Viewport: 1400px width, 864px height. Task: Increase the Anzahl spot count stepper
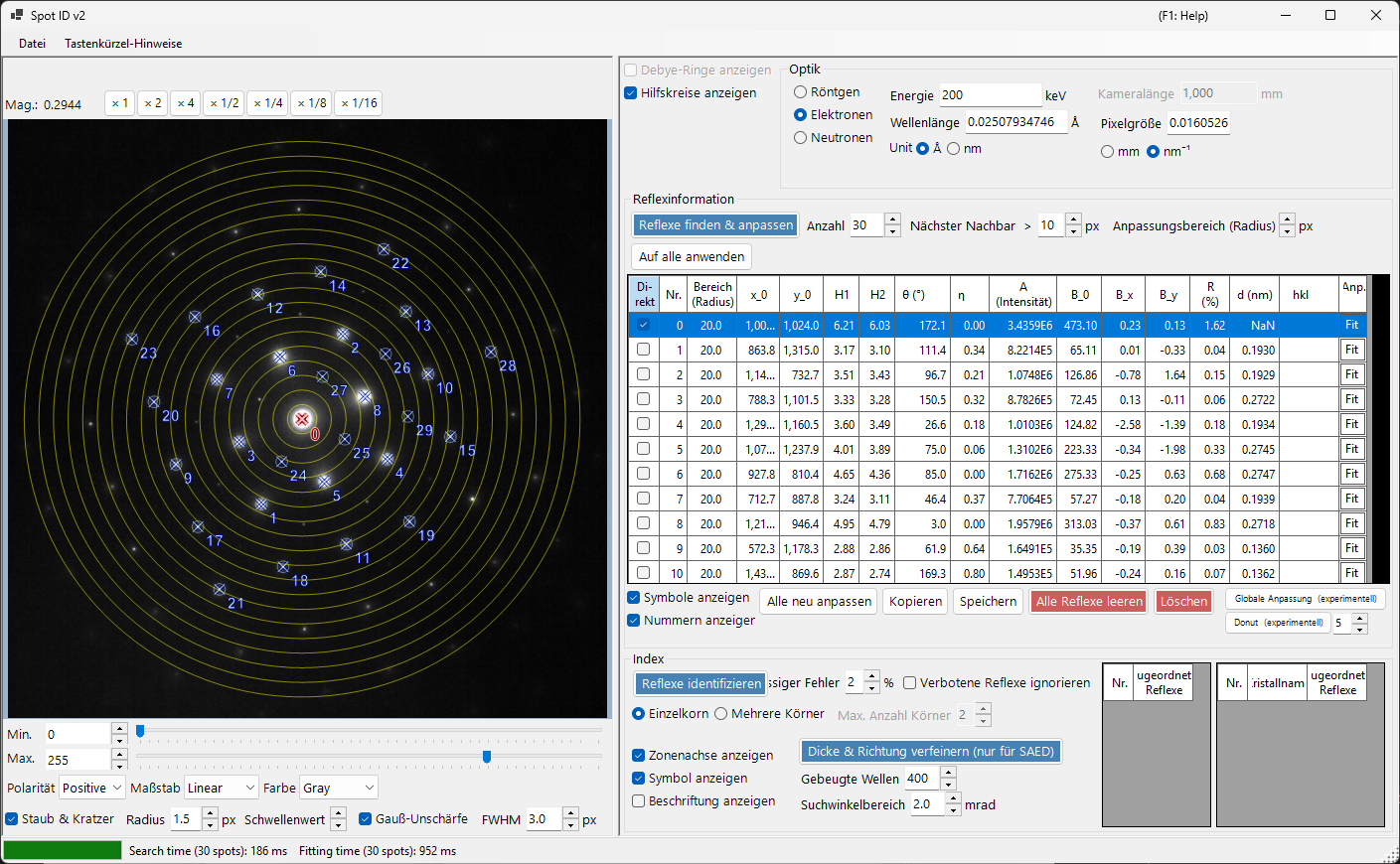pyautogui.click(x=892, y=220)
